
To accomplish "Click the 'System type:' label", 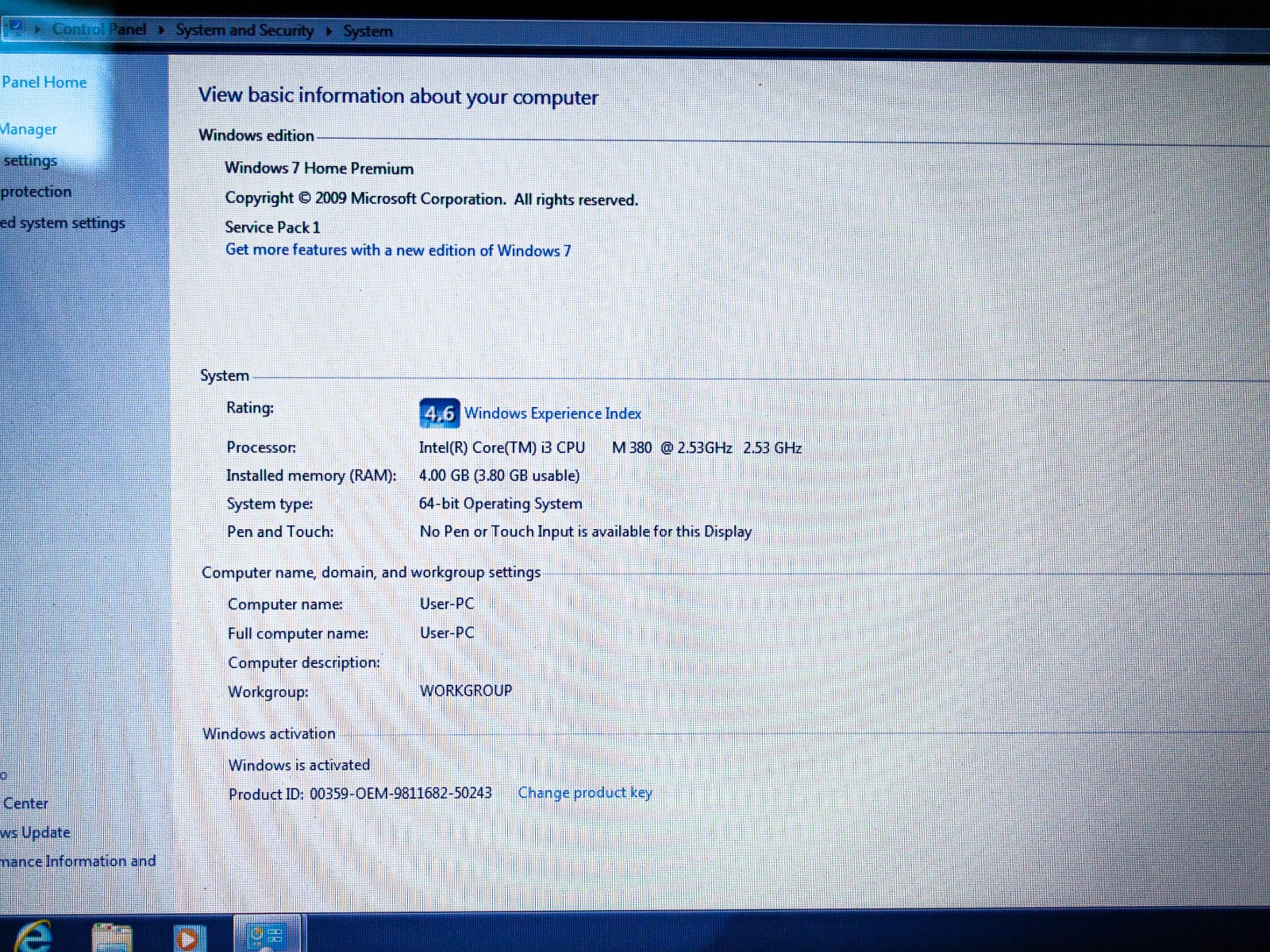I will (270, 504).
